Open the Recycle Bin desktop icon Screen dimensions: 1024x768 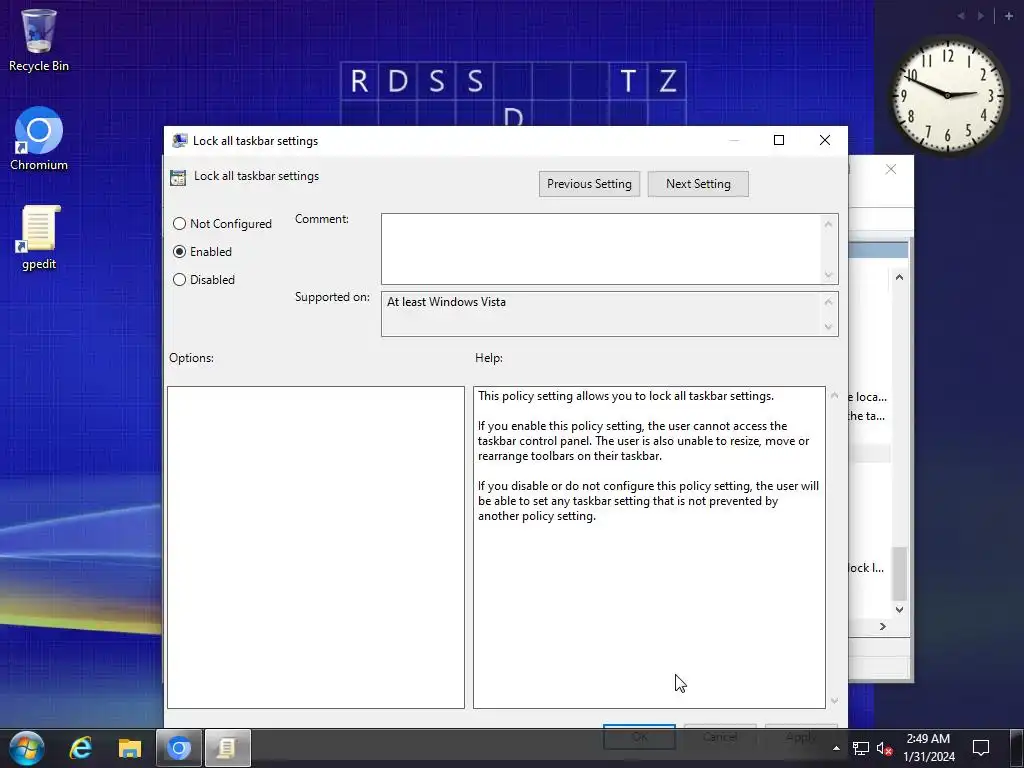(x=39, y=40)
